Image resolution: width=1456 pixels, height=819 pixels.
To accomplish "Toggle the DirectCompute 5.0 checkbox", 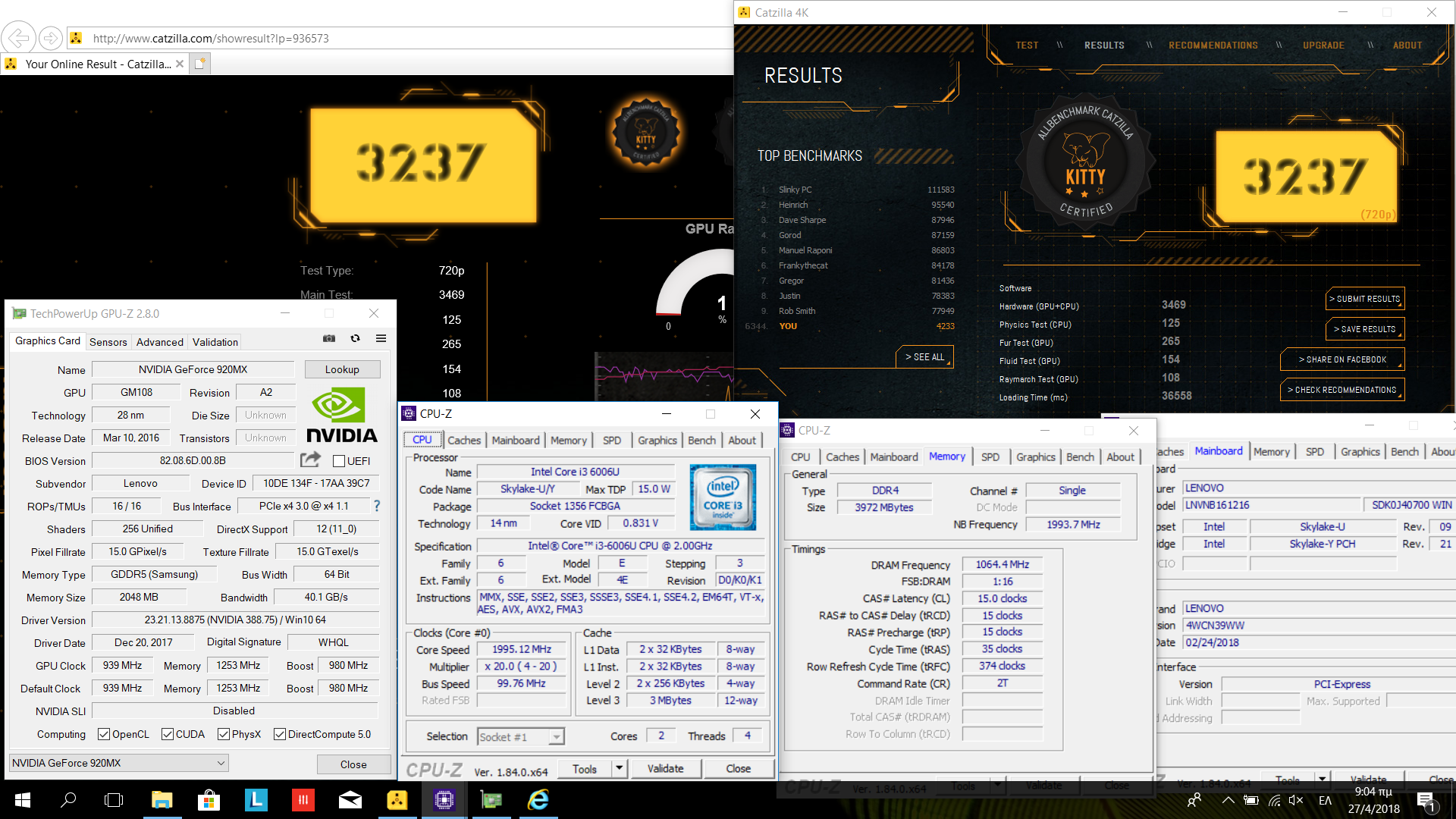I will (x=280, y=734).
